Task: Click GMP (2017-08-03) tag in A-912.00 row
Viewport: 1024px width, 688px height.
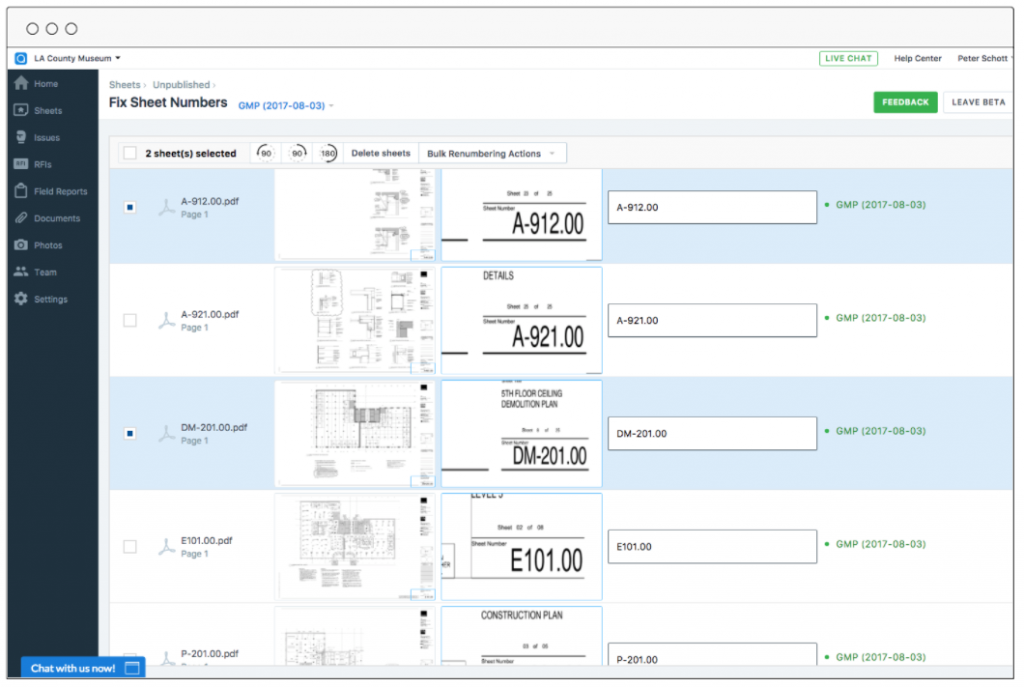Action: coord(880,205)
